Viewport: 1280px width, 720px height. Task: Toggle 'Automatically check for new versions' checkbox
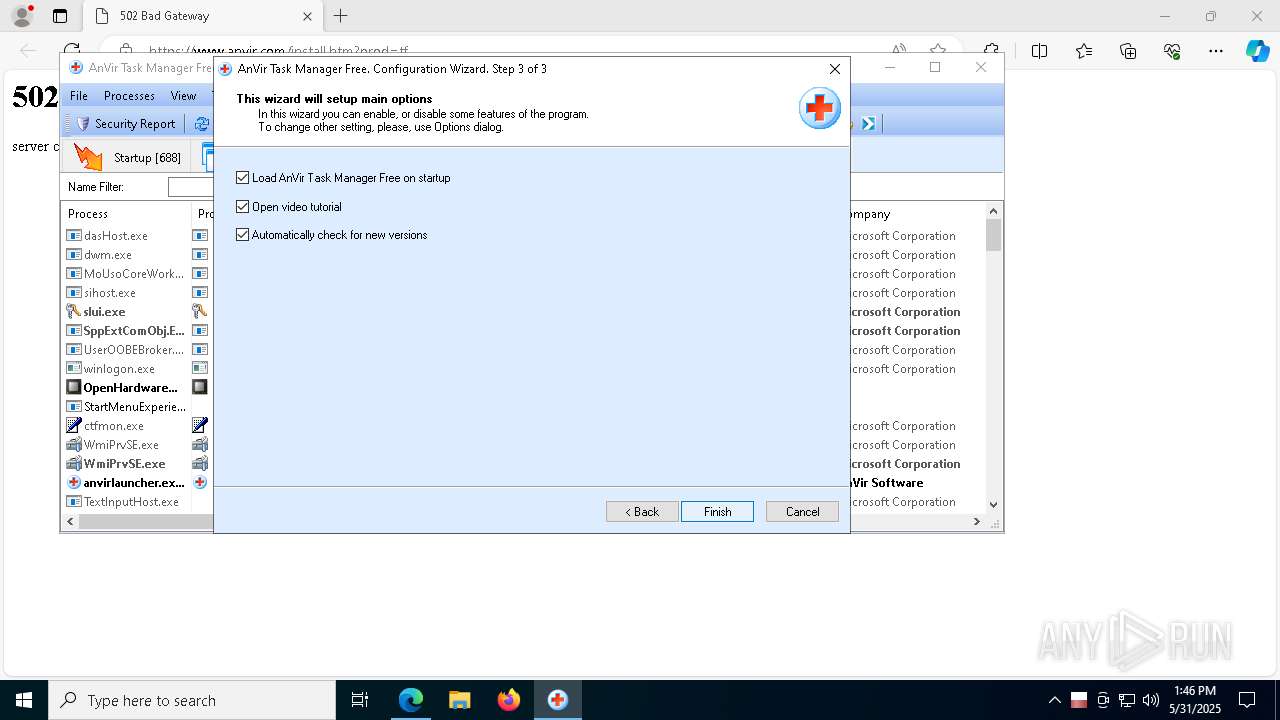pos(242,235)
